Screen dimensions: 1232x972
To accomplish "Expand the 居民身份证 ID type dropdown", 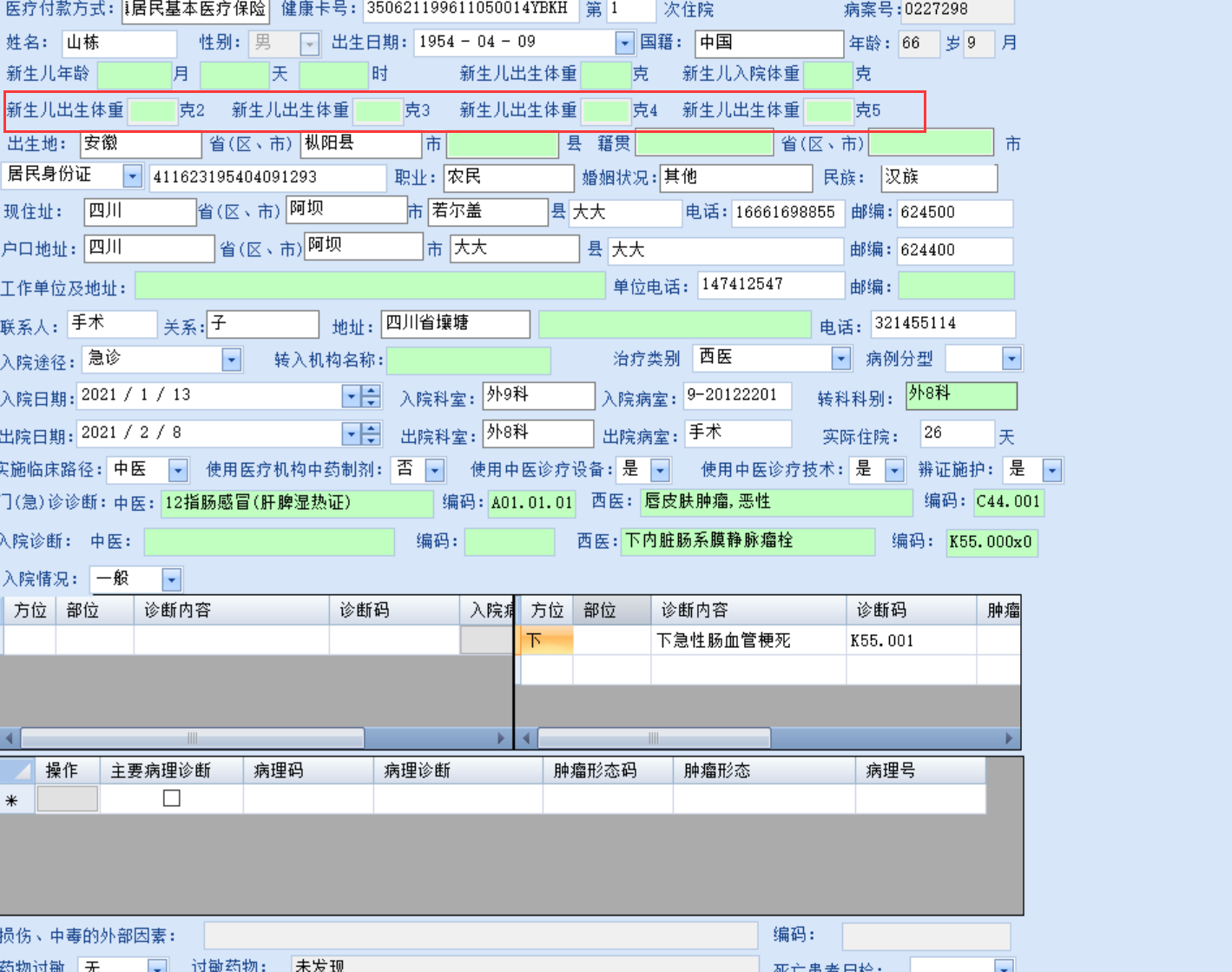I will coord(132,176).
